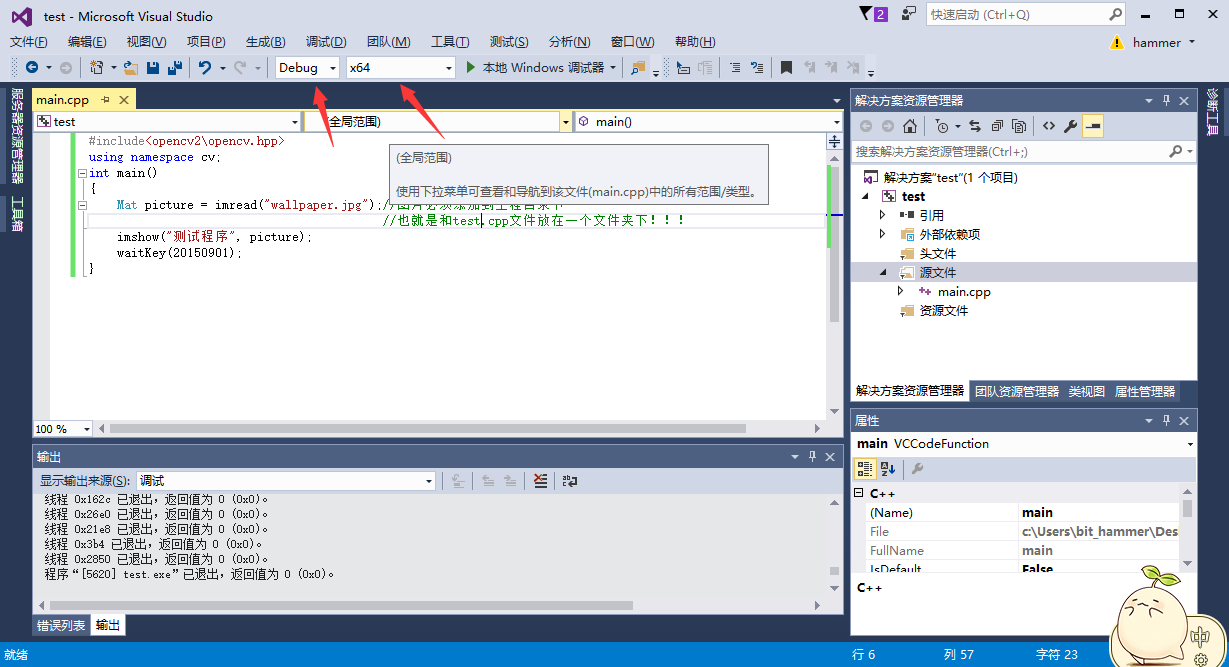Click the Collapse All icon in Solution Explorer

tap(997, 126)
